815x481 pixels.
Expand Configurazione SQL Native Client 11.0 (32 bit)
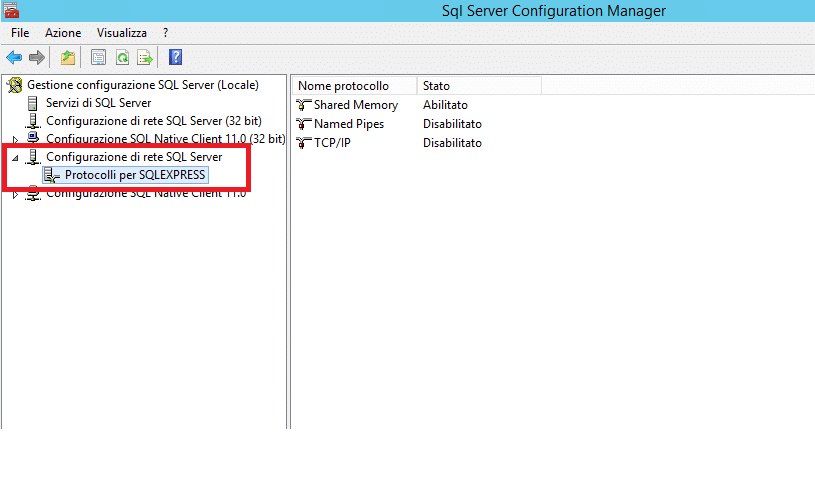(x=15, y=139)
